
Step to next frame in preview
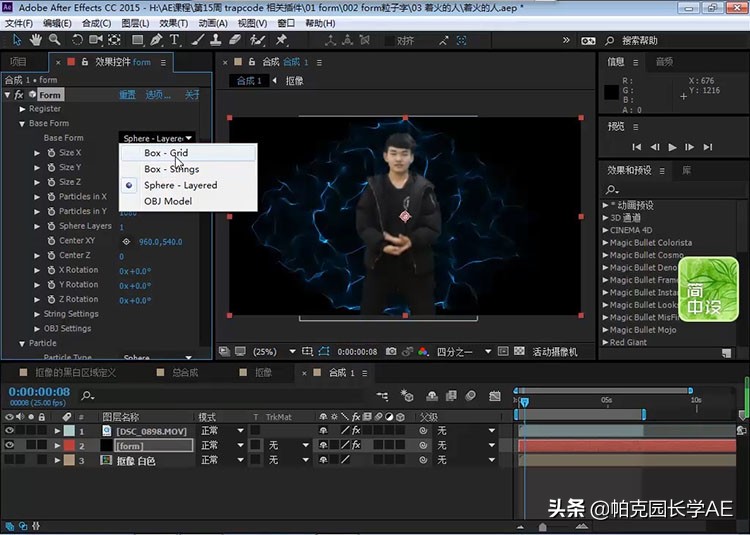tap(689, 147)
